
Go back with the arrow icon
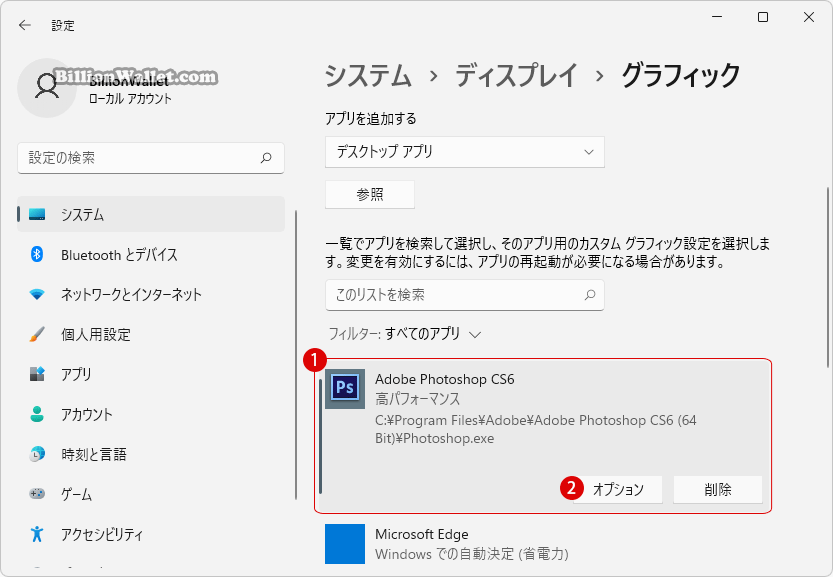pyautogui.click(x=24, y=25)
